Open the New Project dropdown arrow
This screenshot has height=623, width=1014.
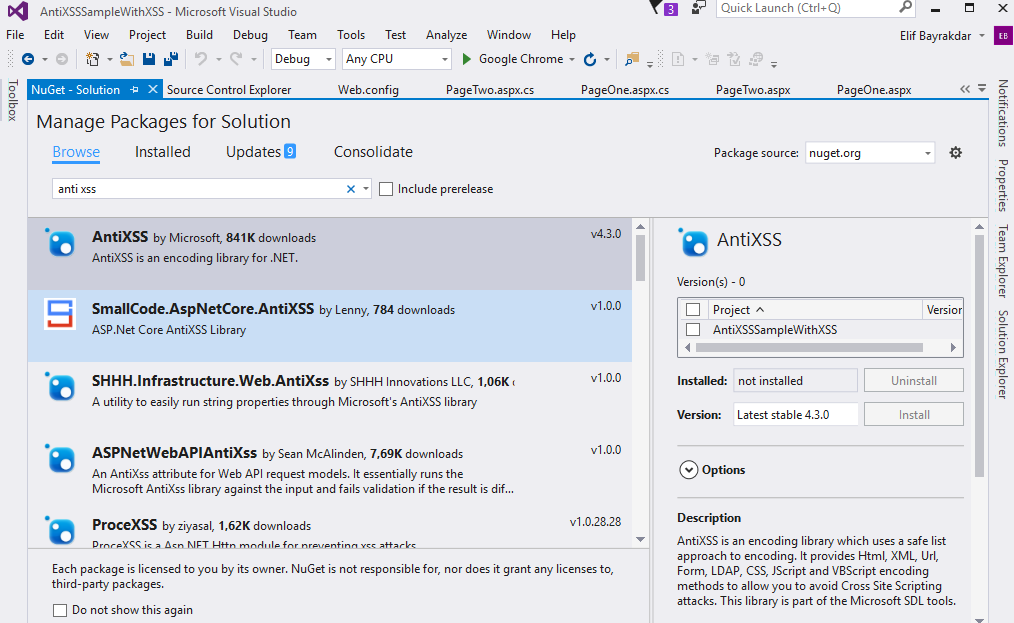point(109,60)
